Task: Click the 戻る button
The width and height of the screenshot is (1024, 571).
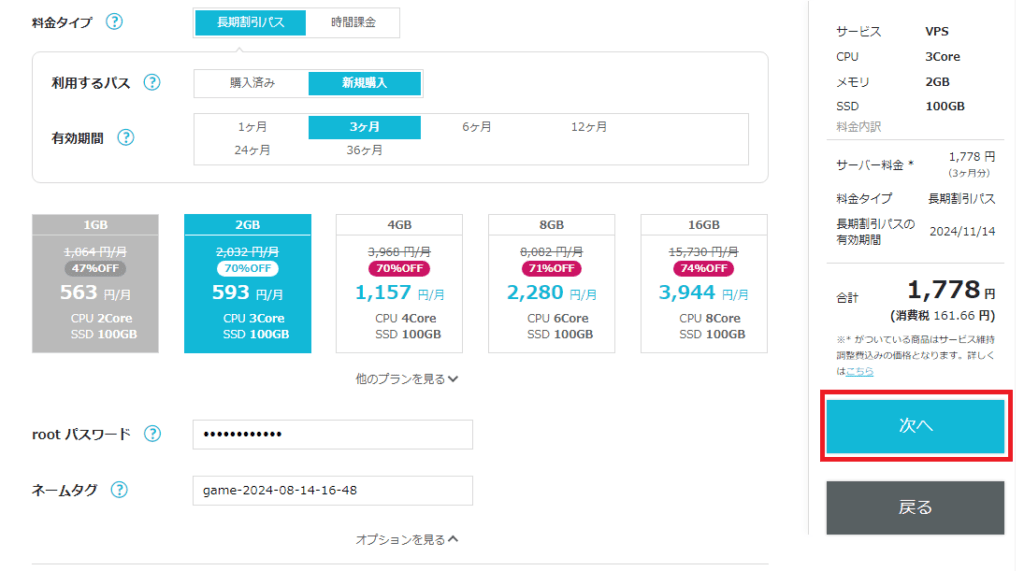Action: pyautogui.click(x=915, y=508)
